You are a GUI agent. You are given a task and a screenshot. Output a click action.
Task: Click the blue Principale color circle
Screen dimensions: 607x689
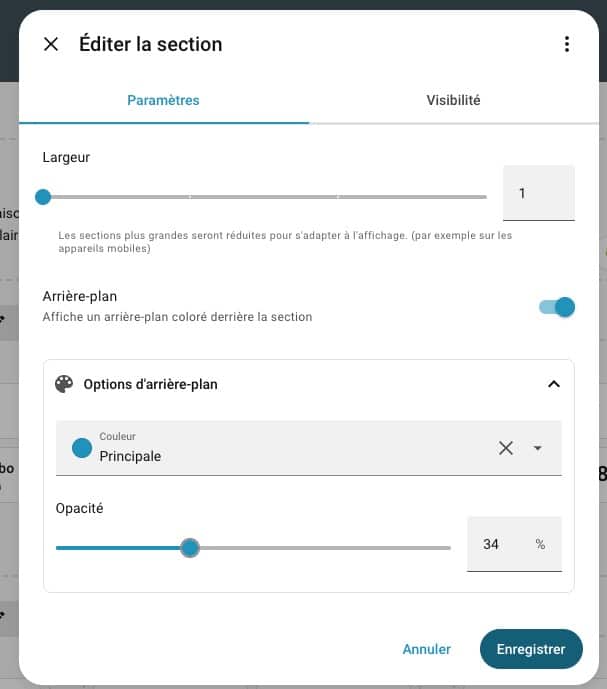[x=82, y=448]
